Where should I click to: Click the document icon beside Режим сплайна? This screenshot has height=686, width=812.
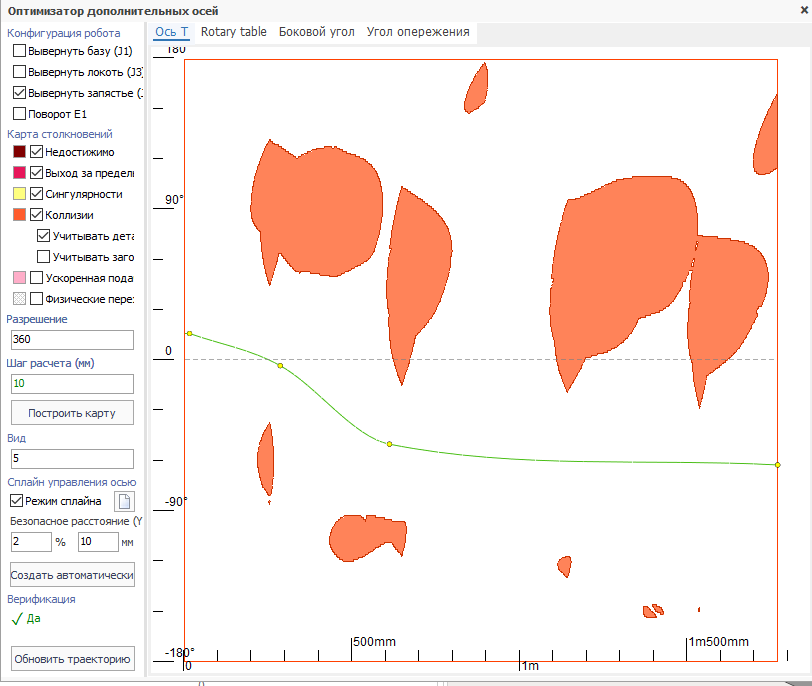(x=124, y=502)
